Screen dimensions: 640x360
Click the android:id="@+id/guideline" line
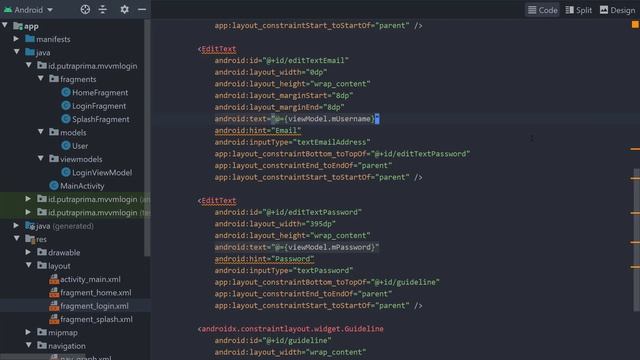pyautogui.click(x=273, y=340)
